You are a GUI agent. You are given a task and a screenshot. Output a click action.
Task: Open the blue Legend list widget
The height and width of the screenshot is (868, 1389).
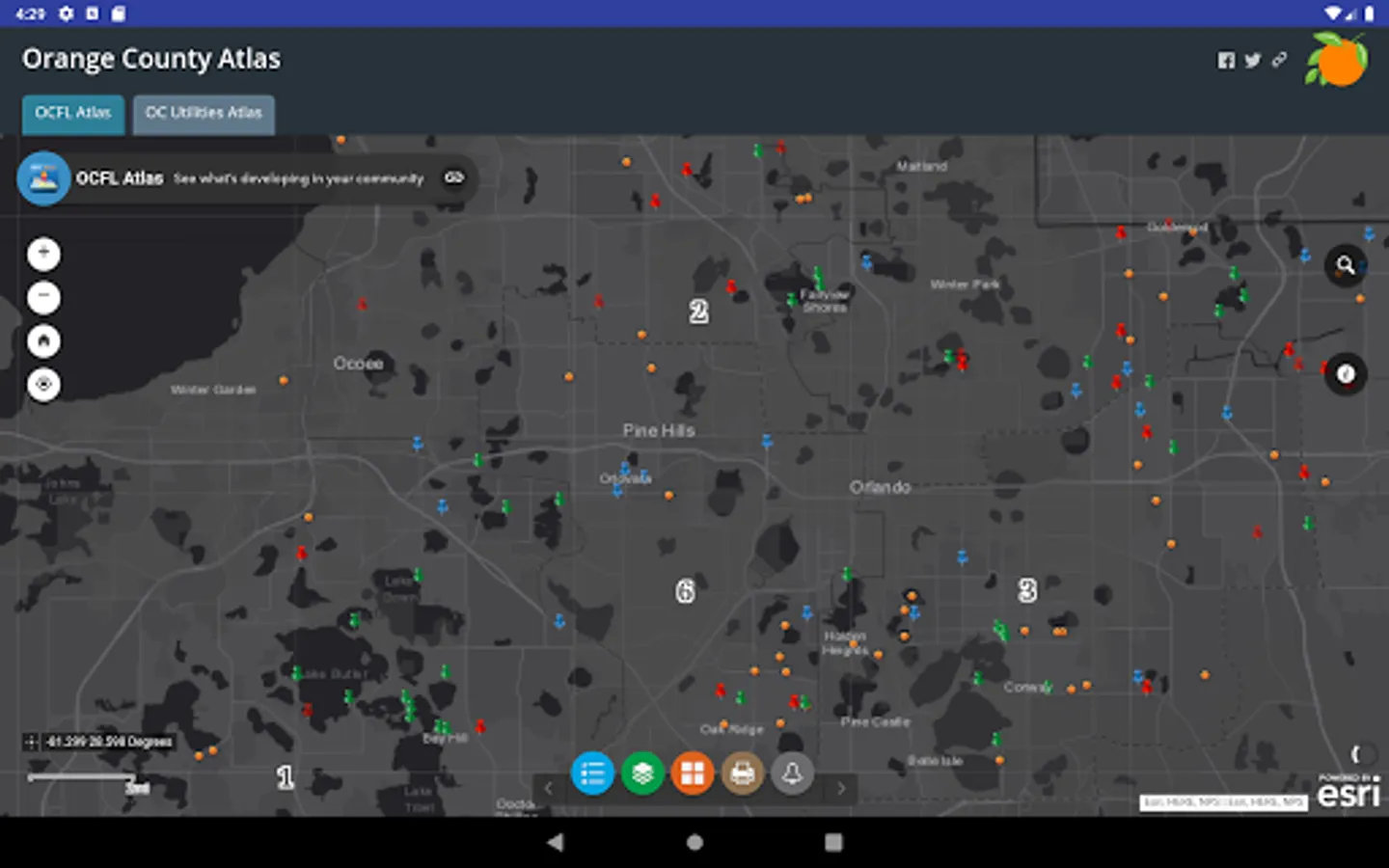pyautogui.click(x=592, y=773)
